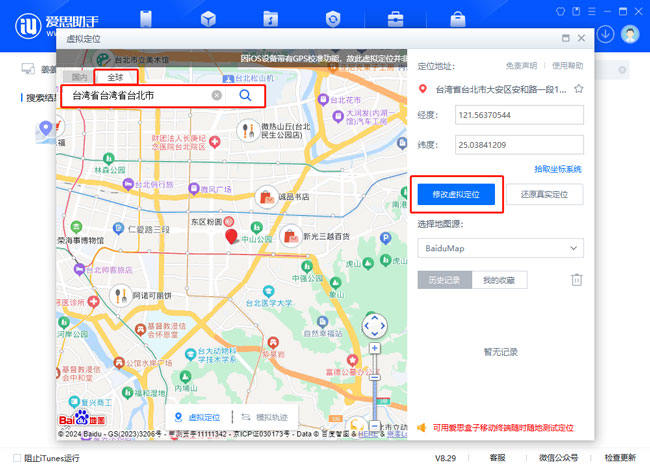Image resolution: width=650 pixels, height=468 pixels.
Task: Open the flash shield icon in toolbar
Action: pyautogui.click(x=333, y=19)
